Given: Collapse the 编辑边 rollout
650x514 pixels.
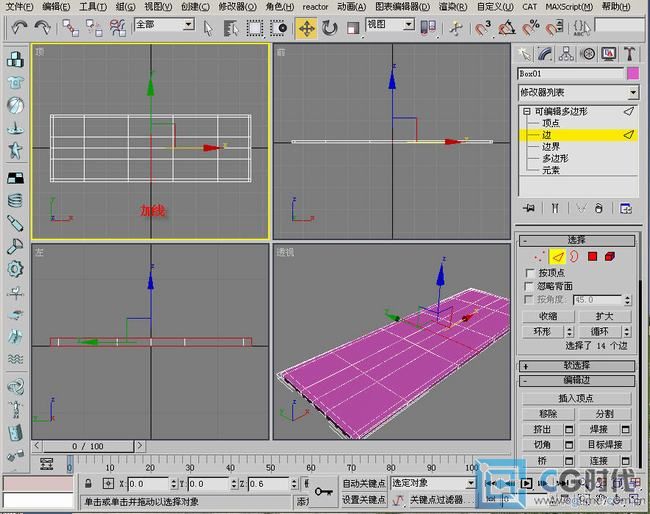Looking at the screenshot, I should 577,381.
